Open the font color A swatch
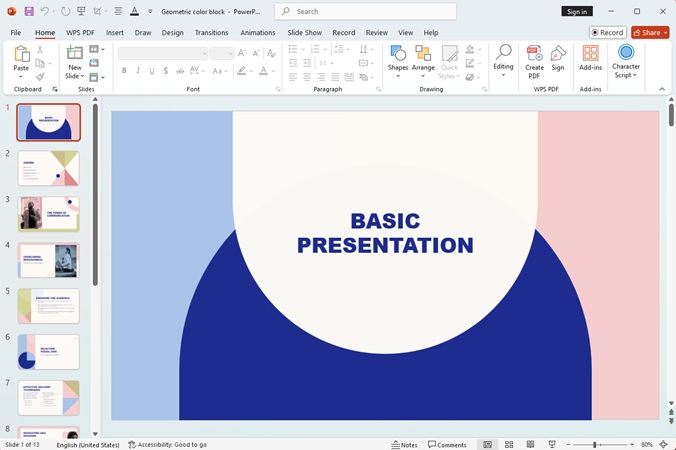This screenshot has height=450, width=676. pyautogui.click(x=263, y=71)
